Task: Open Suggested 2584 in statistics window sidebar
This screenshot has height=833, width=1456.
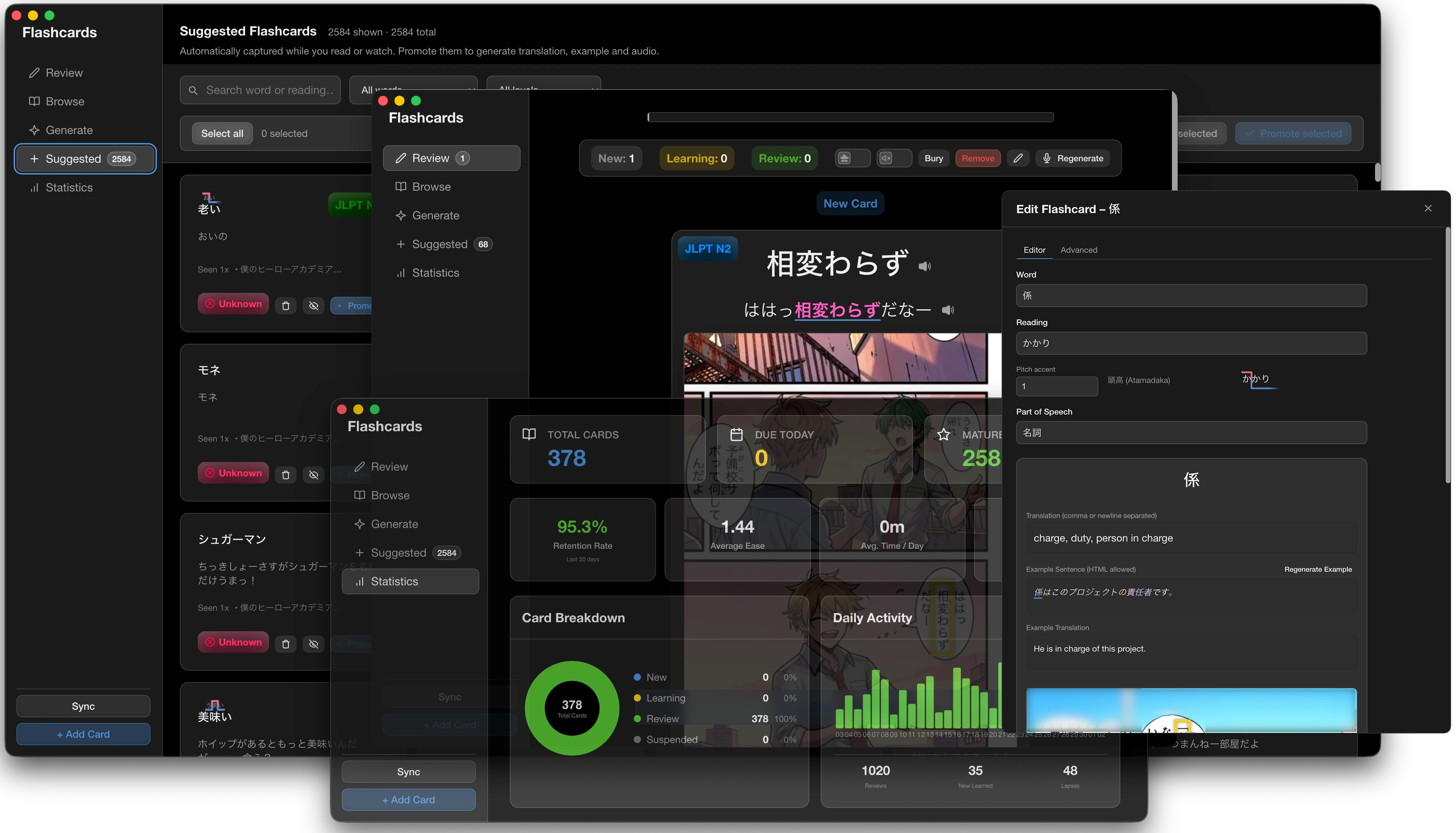Action: pyautogui.click(x=410, y=553)
